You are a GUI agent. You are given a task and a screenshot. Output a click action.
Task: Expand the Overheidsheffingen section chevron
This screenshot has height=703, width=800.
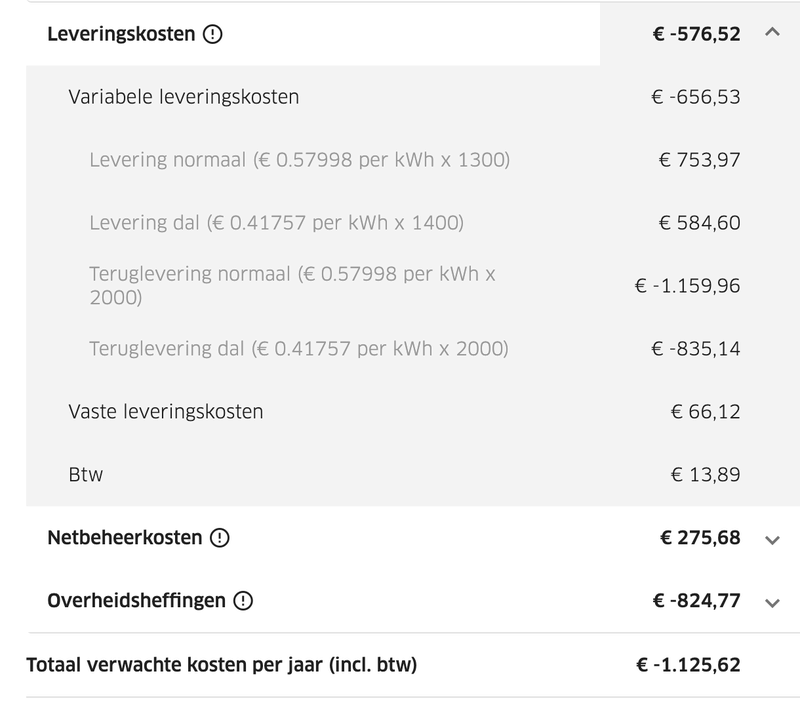771,602
